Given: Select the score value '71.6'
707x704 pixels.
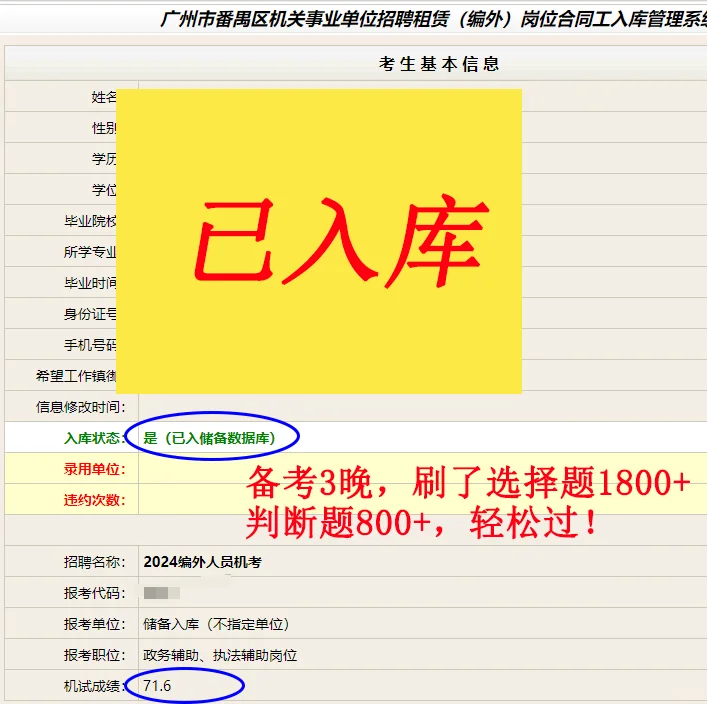Looking at the screenshot, I should coord(157,686).
